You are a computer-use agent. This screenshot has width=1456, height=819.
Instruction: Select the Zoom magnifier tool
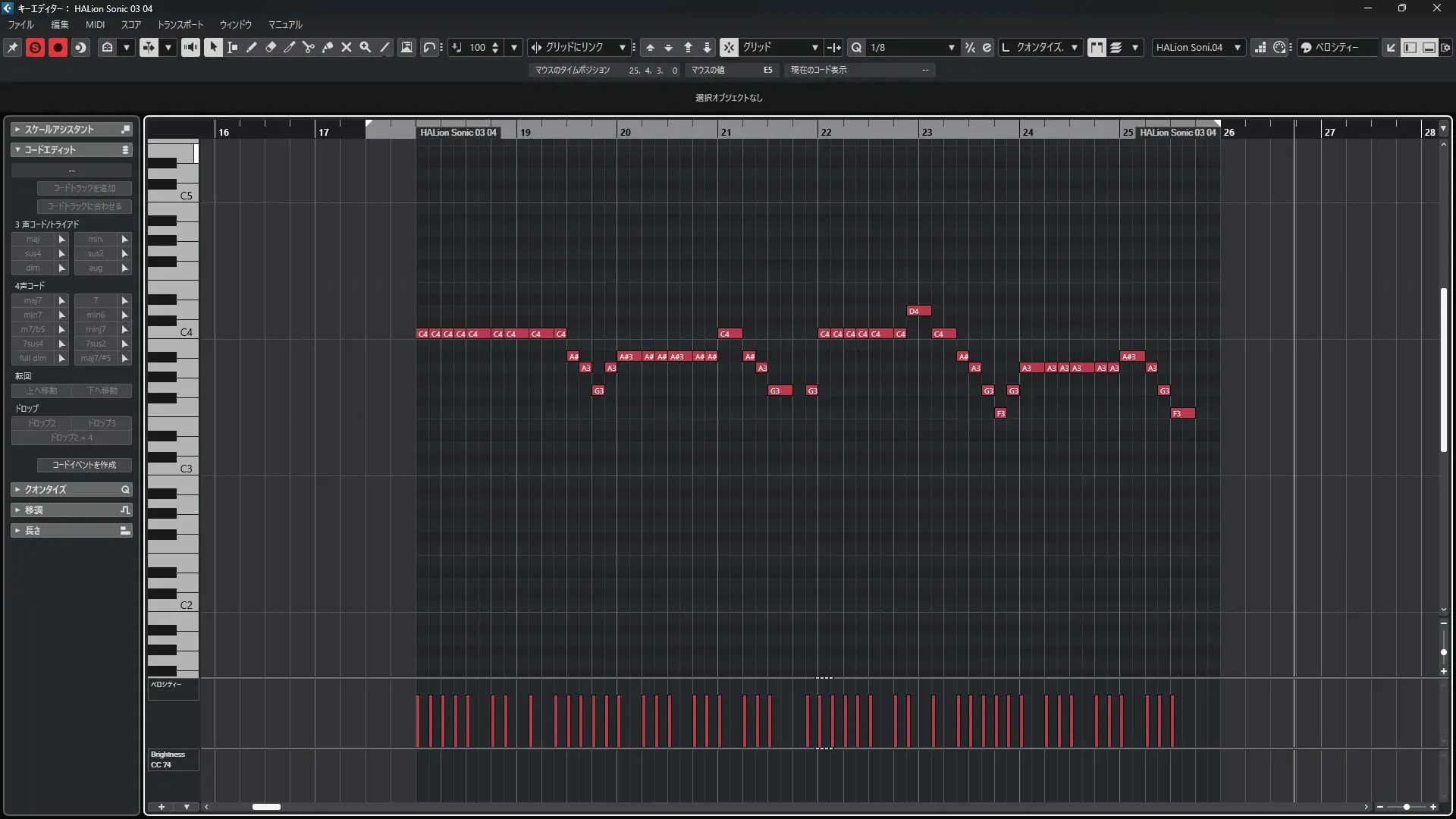pyautogui.click(x=366, y=47)
